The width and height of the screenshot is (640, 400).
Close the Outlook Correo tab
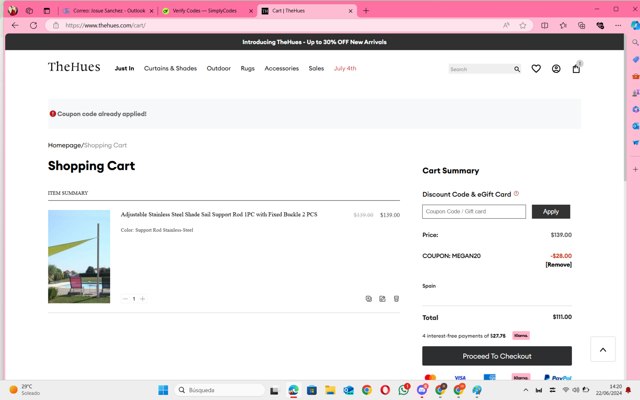tap(151, 11)
